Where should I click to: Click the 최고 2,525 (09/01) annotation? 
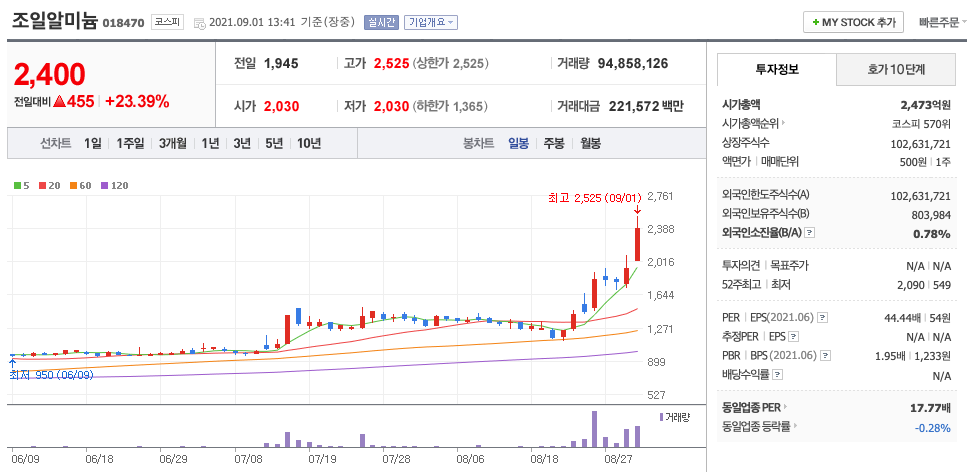(594, 198)
